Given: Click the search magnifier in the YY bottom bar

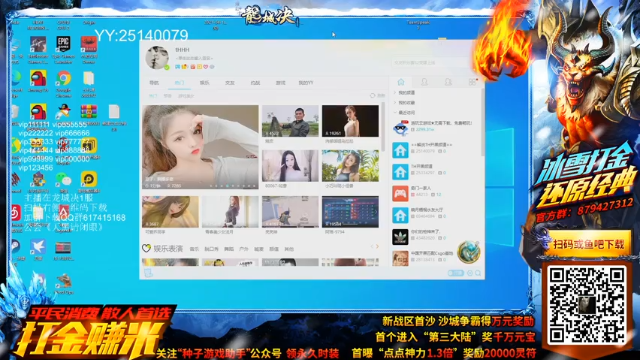Looking at the screenshot, I should 478,273.
